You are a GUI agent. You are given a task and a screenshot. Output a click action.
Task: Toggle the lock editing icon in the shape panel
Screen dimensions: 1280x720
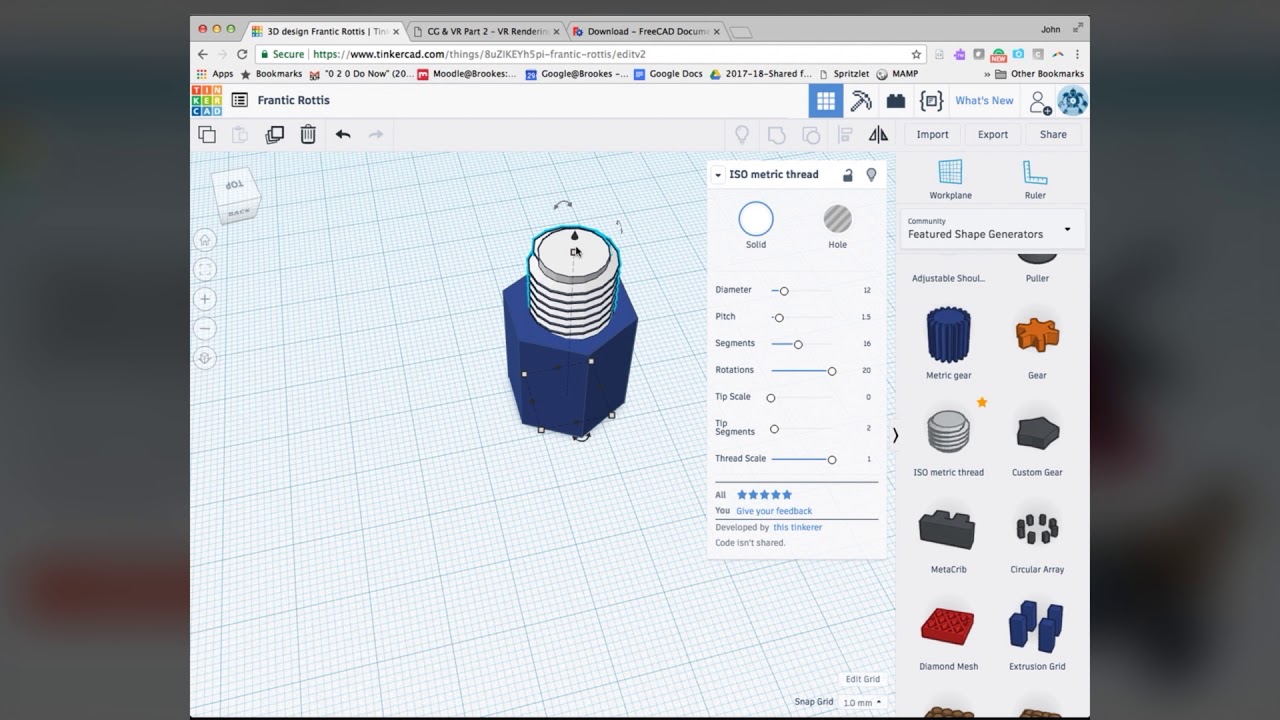(x=848, y=175)
